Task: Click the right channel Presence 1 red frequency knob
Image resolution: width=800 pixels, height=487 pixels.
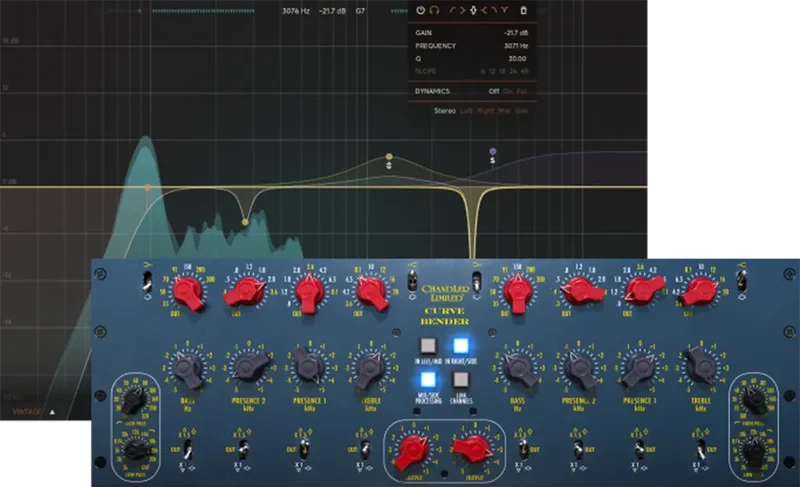Action: click(644, 291)
